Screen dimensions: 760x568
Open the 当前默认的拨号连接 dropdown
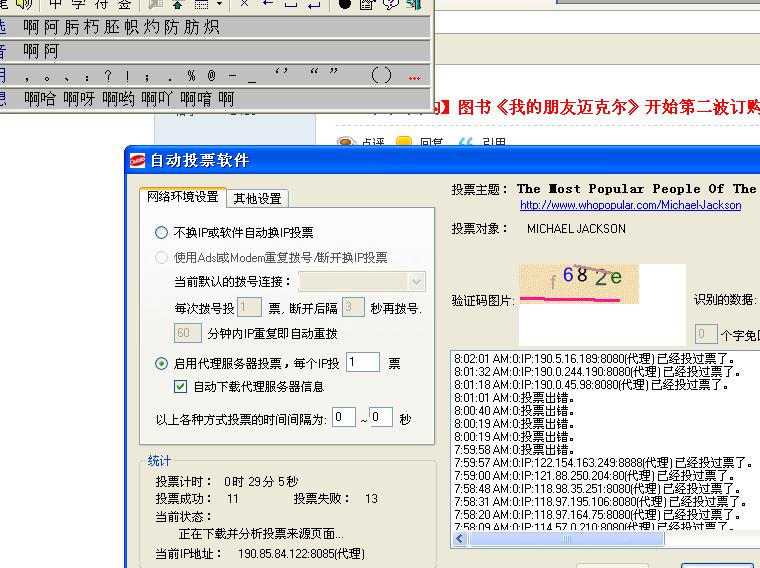(417, 282)
